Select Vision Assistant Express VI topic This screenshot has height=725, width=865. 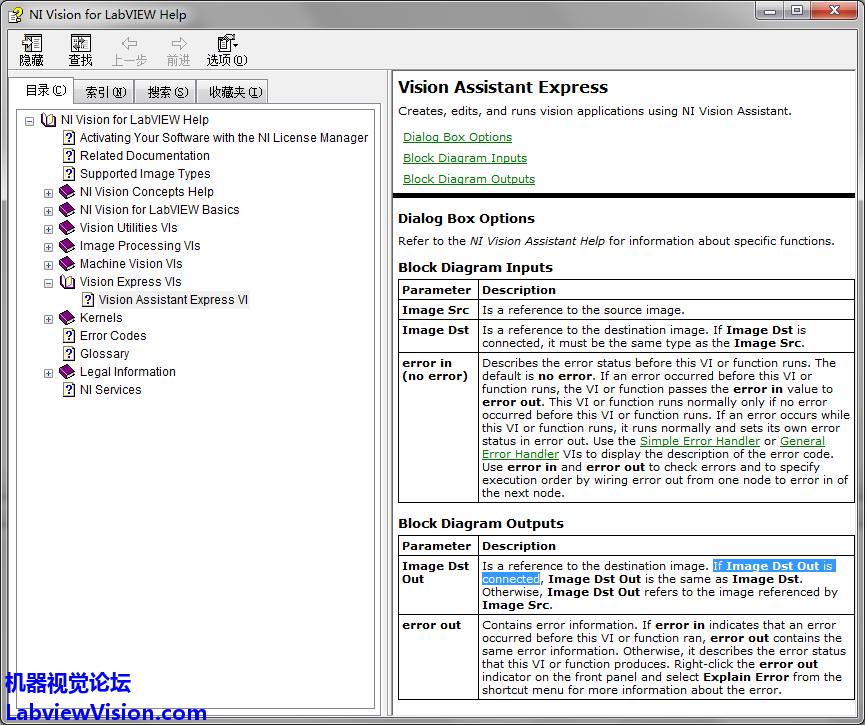pyautogui.click(x=173, y=300)
